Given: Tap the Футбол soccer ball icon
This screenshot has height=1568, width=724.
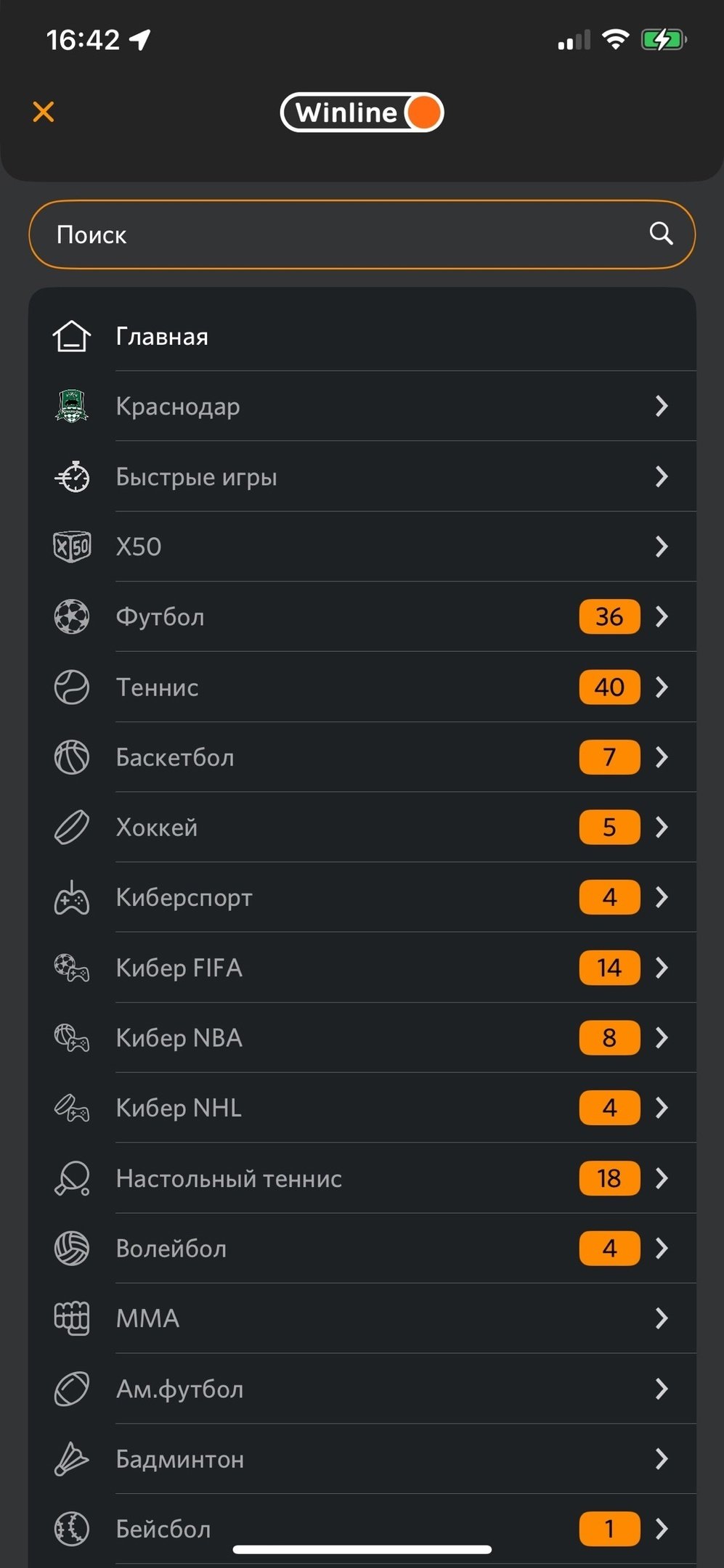Looking at the screenshot, I should point(72,617).
